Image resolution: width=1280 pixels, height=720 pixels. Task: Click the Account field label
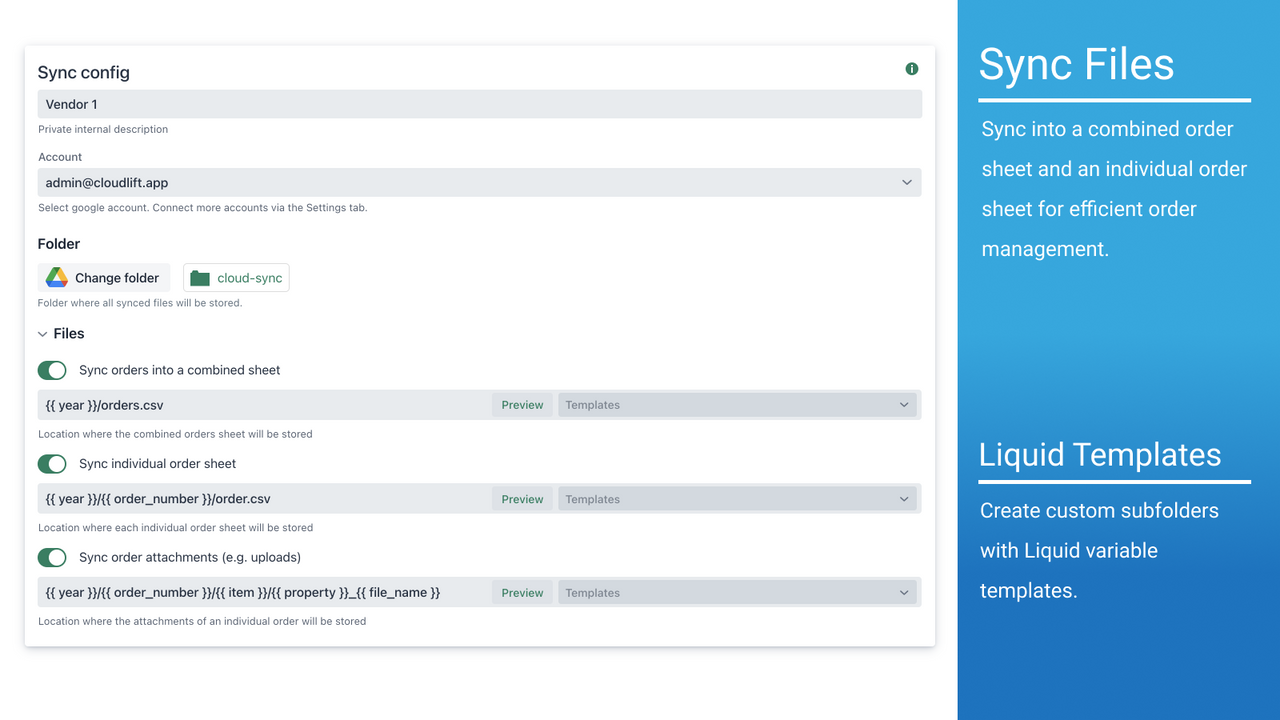[60, 157]
